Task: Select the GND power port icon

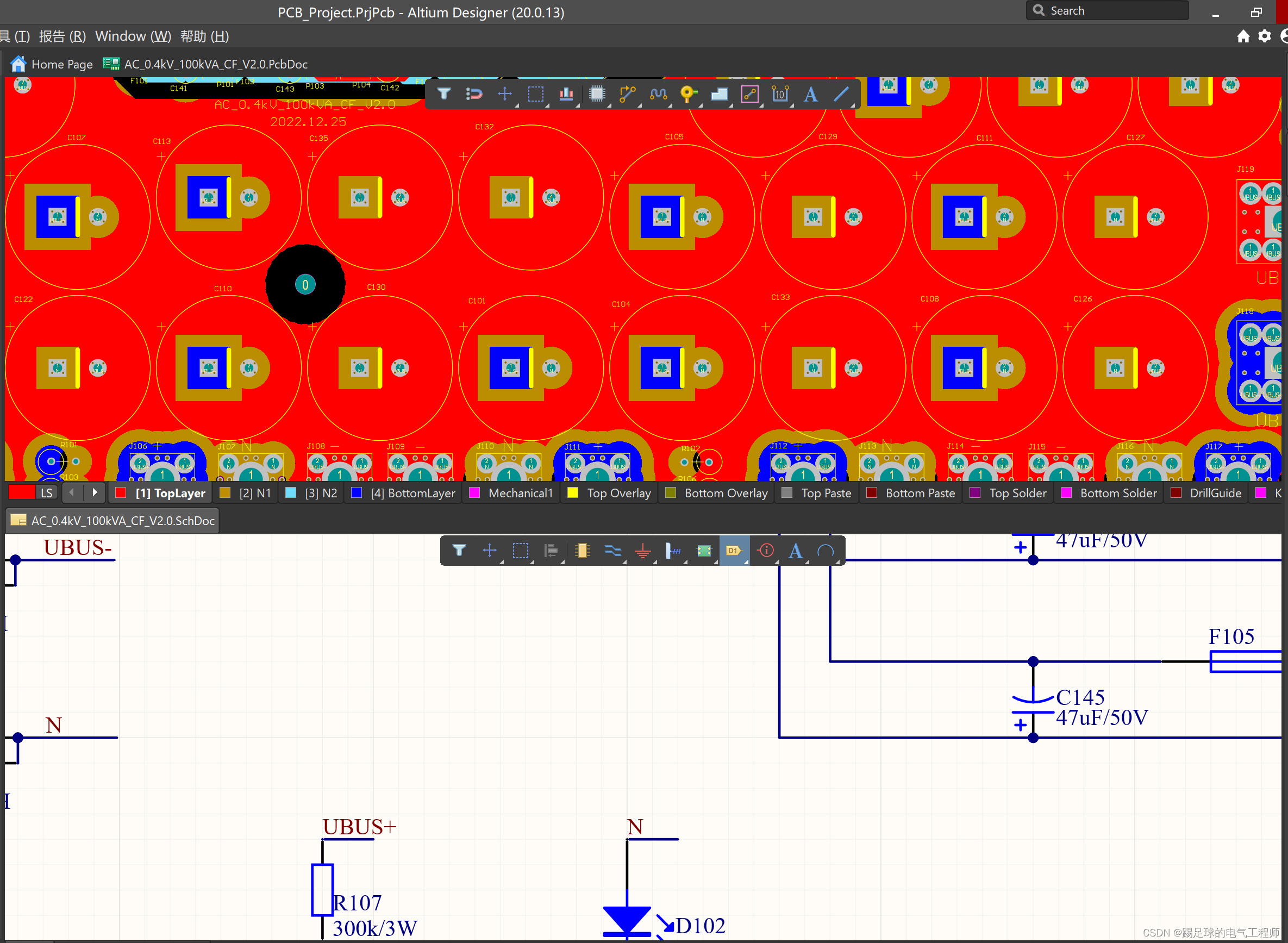Action: [643, 551]
